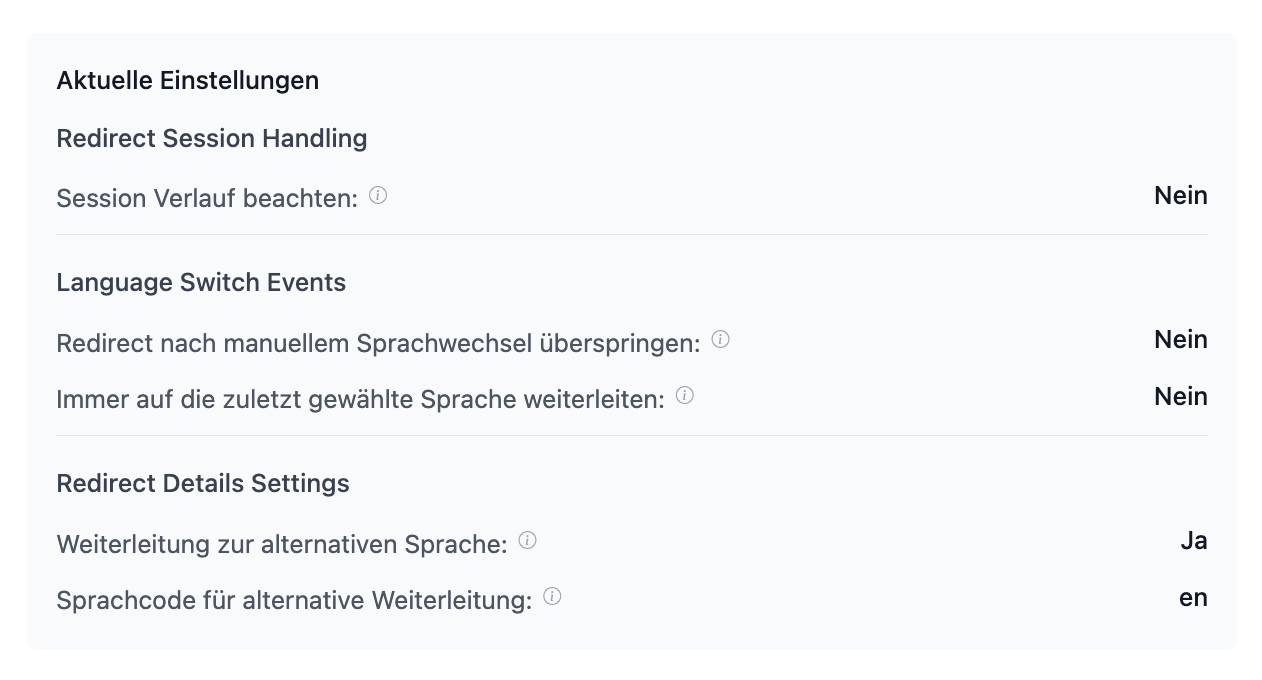This screenshot has height=680, width=1262.
Task: Collapse the Language Switch Events section
Action: 201,282
